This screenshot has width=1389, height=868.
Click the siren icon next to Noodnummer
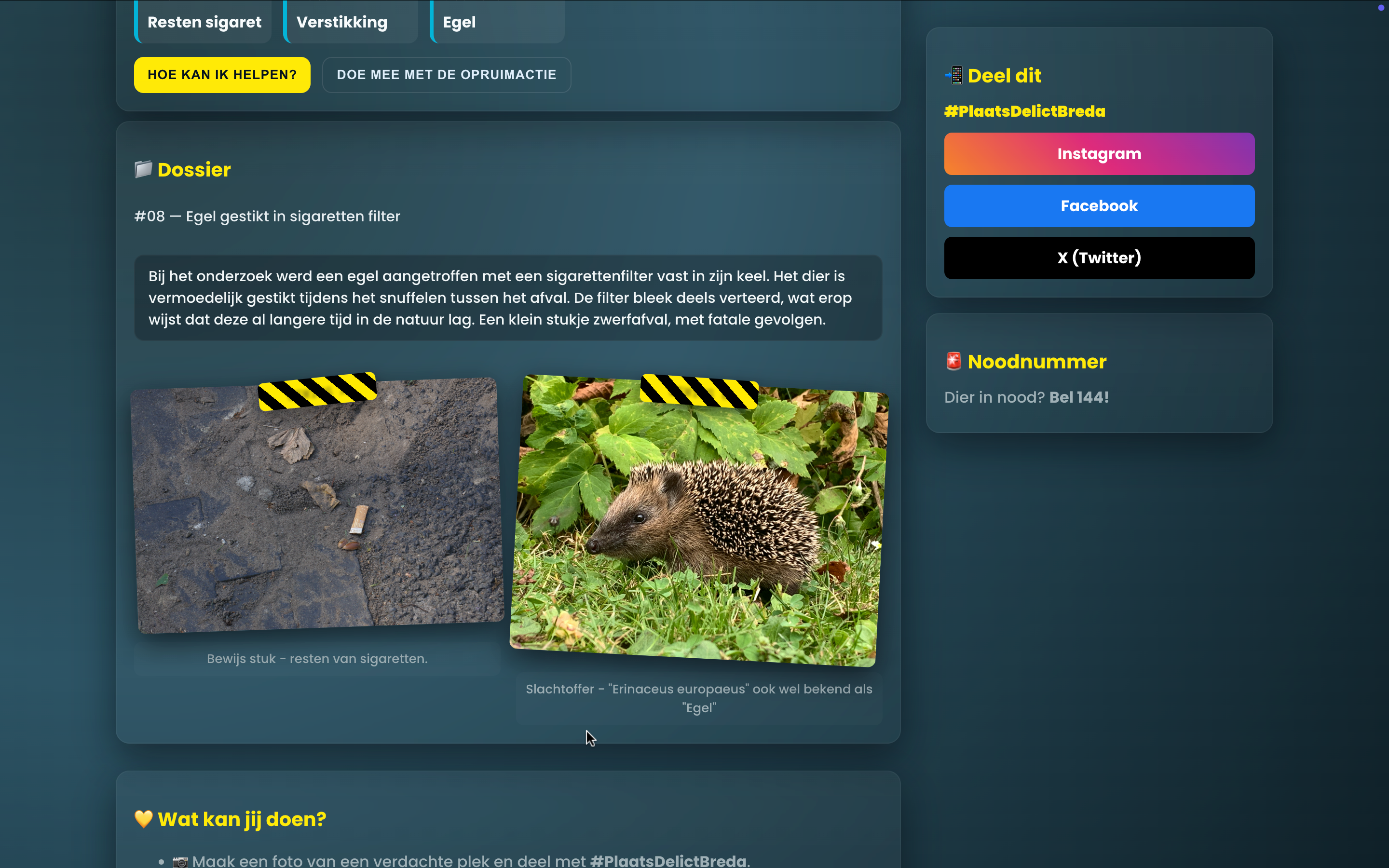point(953,361)
